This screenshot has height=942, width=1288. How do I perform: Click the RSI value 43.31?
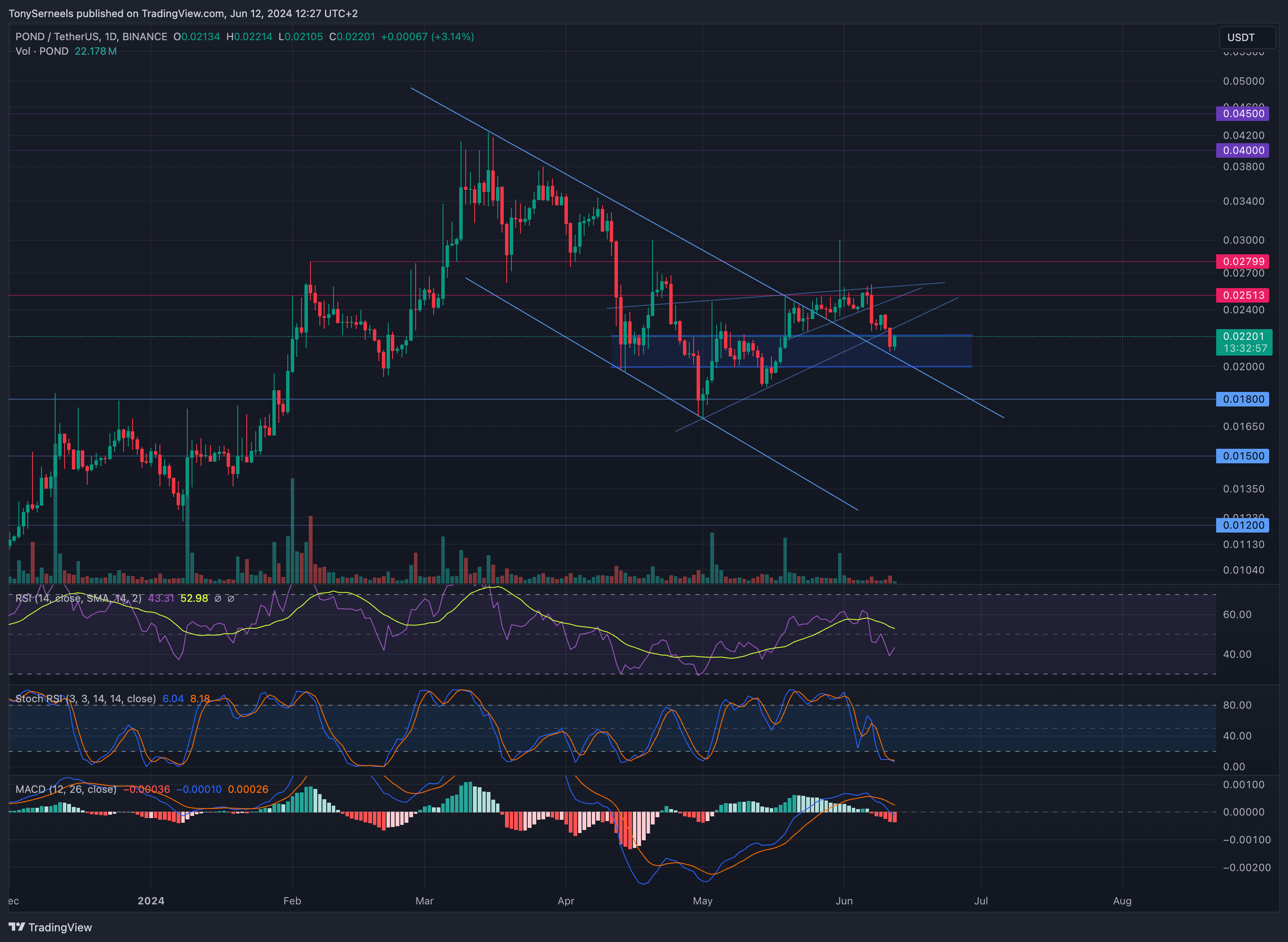(161, 599)
